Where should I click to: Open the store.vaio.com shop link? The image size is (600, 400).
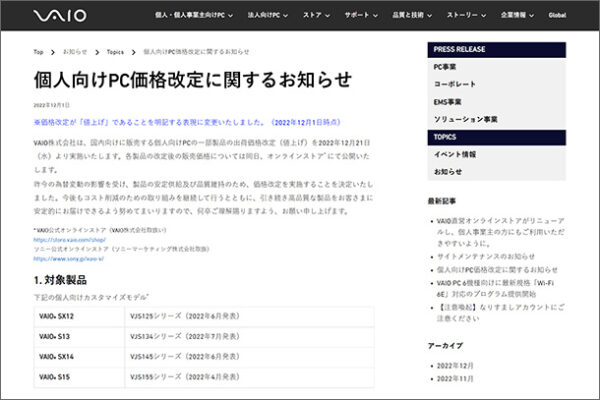69,240
